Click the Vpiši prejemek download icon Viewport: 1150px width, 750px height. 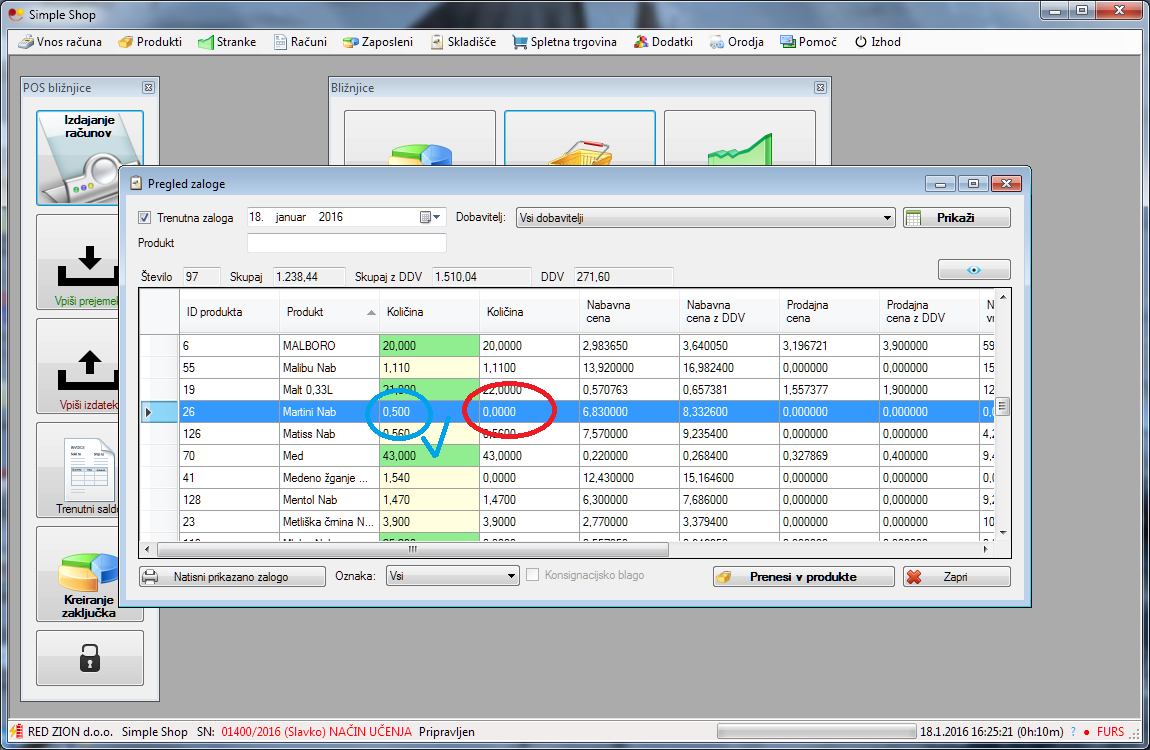(x=89, y=262)
